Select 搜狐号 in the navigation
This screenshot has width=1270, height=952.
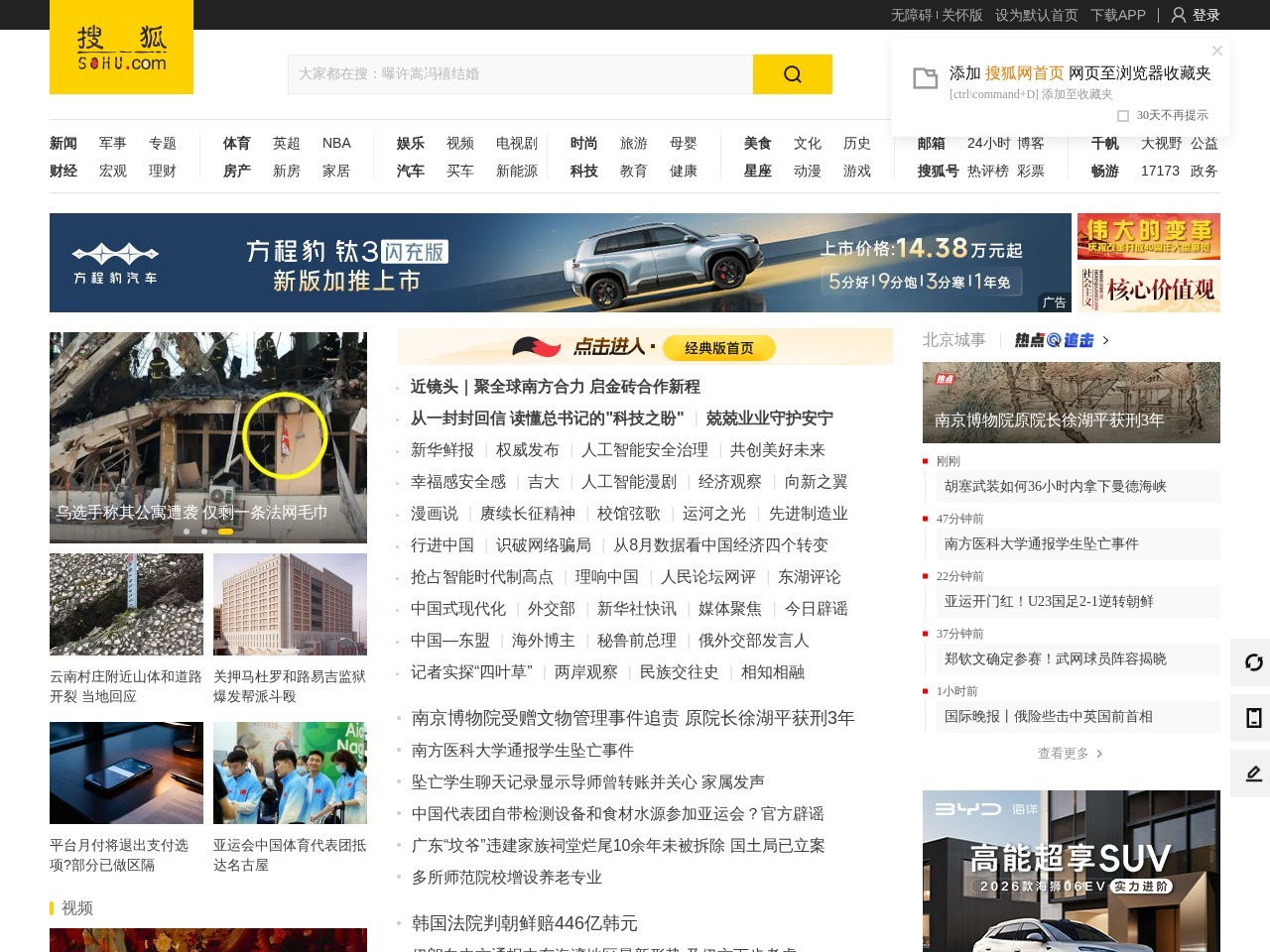(939, 171)
